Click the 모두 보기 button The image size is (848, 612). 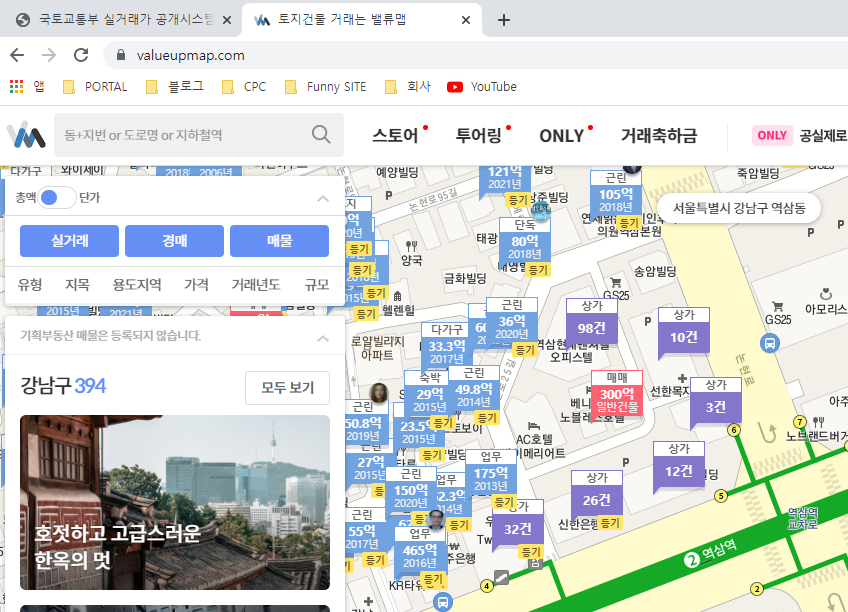[287, 388]
